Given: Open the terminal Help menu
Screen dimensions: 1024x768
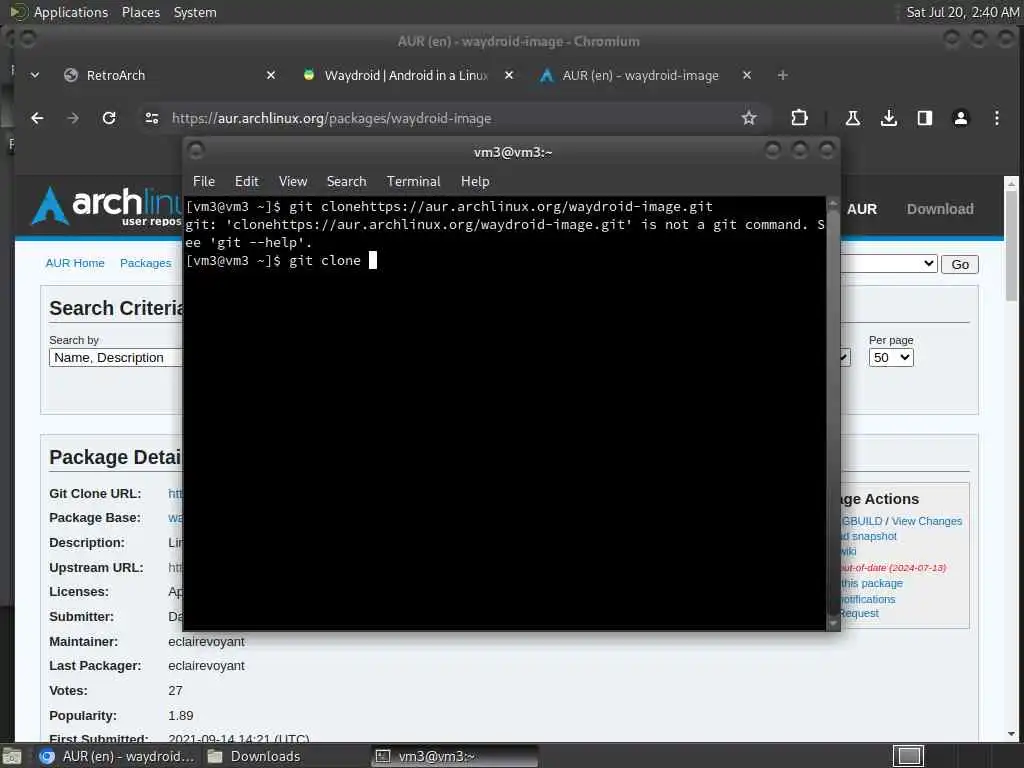Looking at the screenshot, I should [x=475, y=182].
